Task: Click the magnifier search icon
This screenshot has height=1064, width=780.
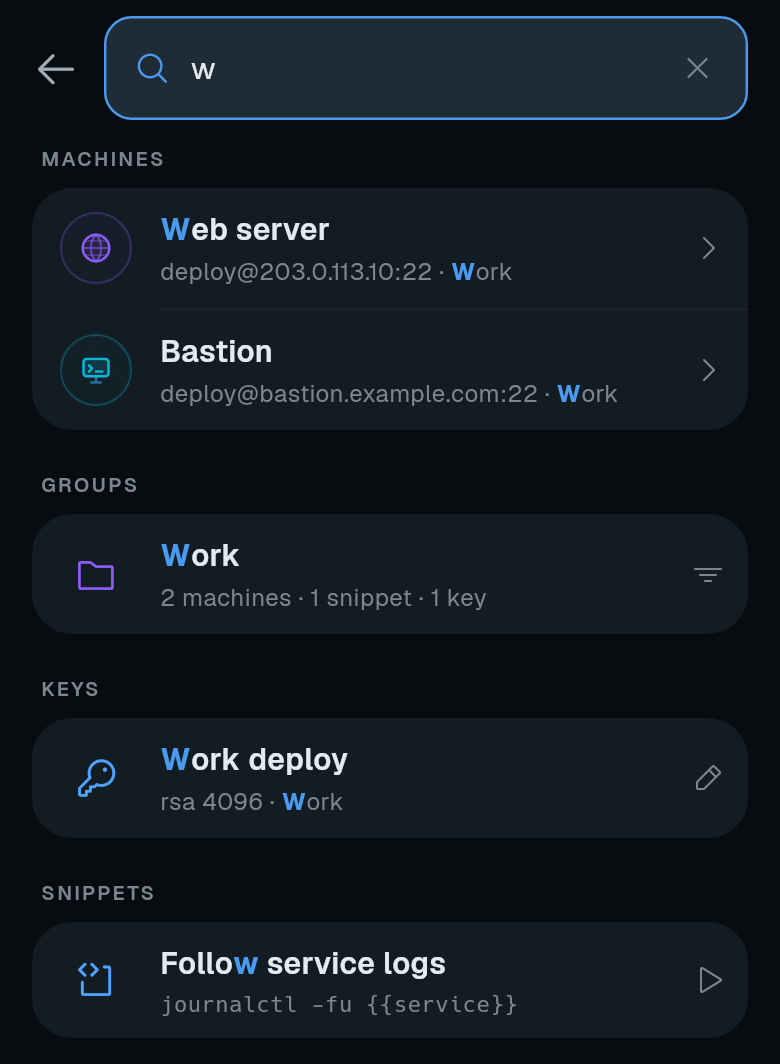Action: point(152,69)
